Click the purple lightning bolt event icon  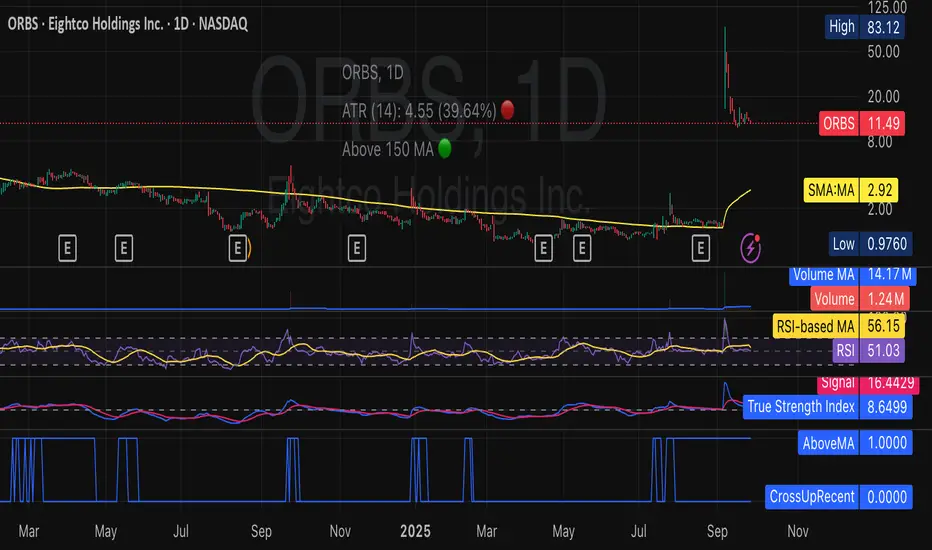(x=750, y=248)
